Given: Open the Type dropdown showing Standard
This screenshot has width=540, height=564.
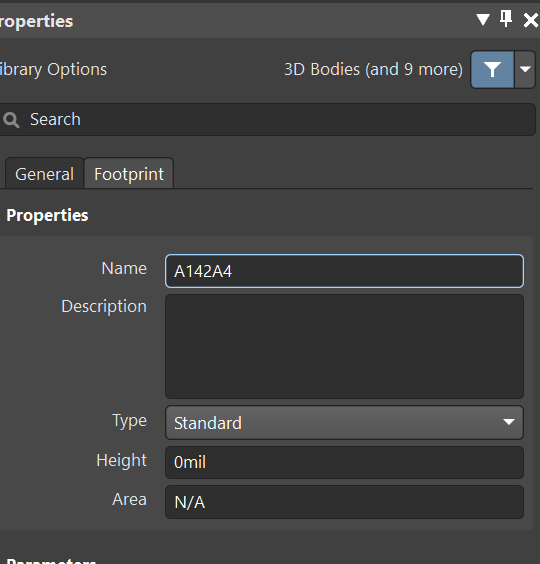Looking at the screenshot, I should point(344,423).
